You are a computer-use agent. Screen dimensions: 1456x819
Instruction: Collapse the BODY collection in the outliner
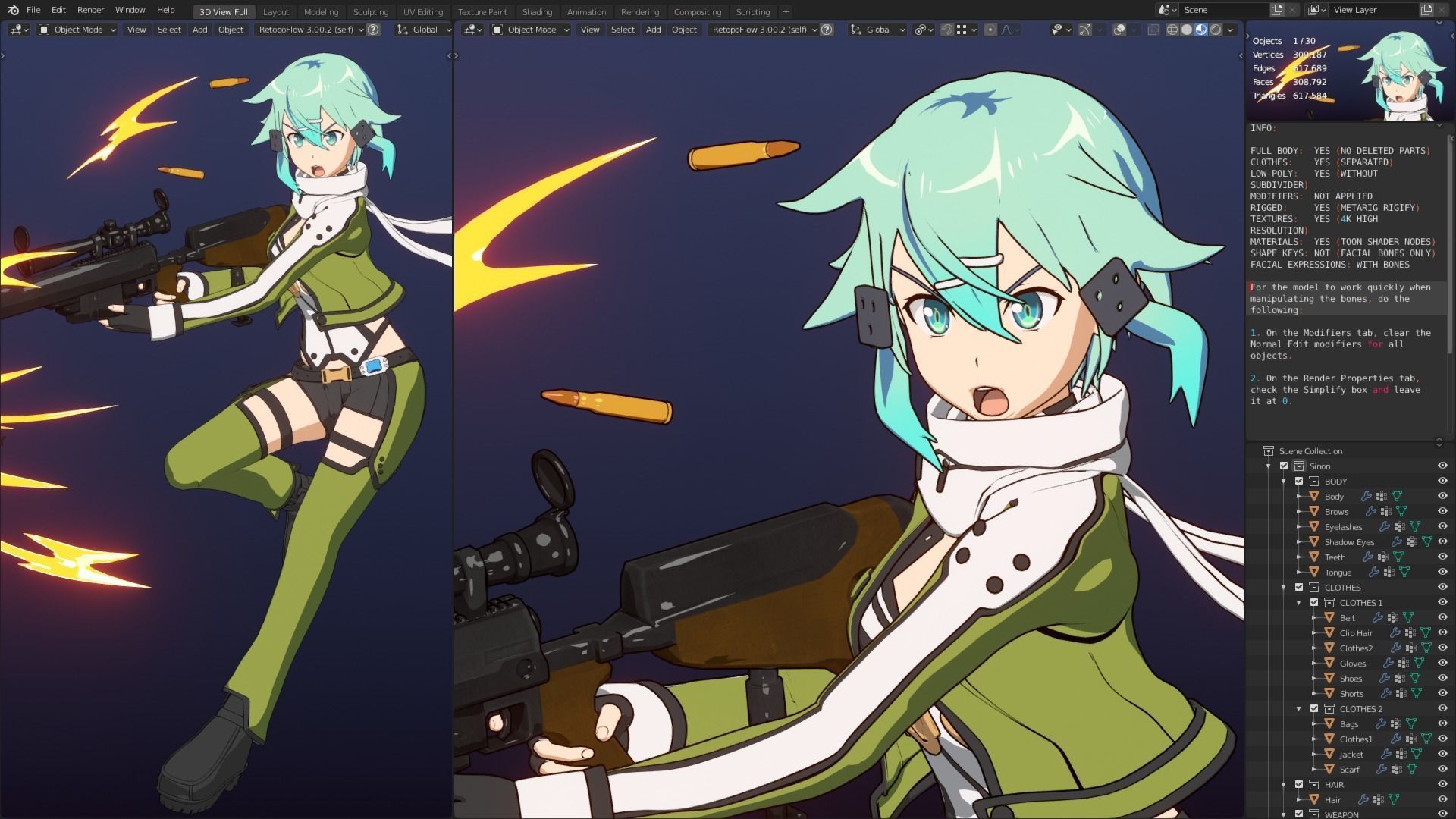[x=1284, y=481]
